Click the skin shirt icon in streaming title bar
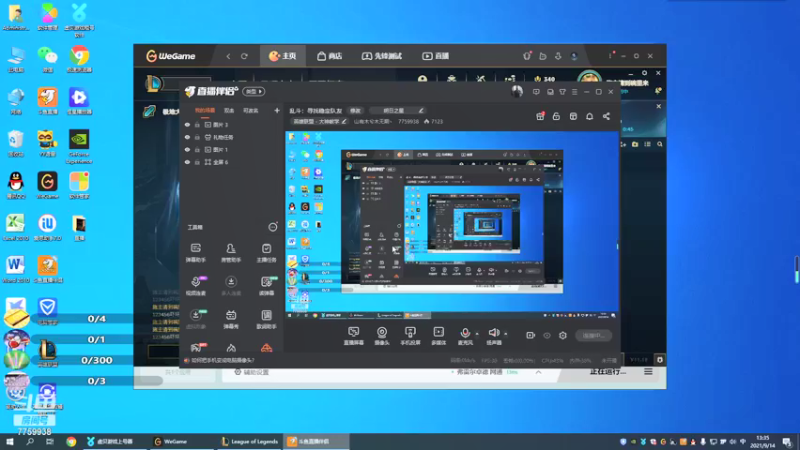The width and height of the screenshot is (800, 450). [562, 92]
